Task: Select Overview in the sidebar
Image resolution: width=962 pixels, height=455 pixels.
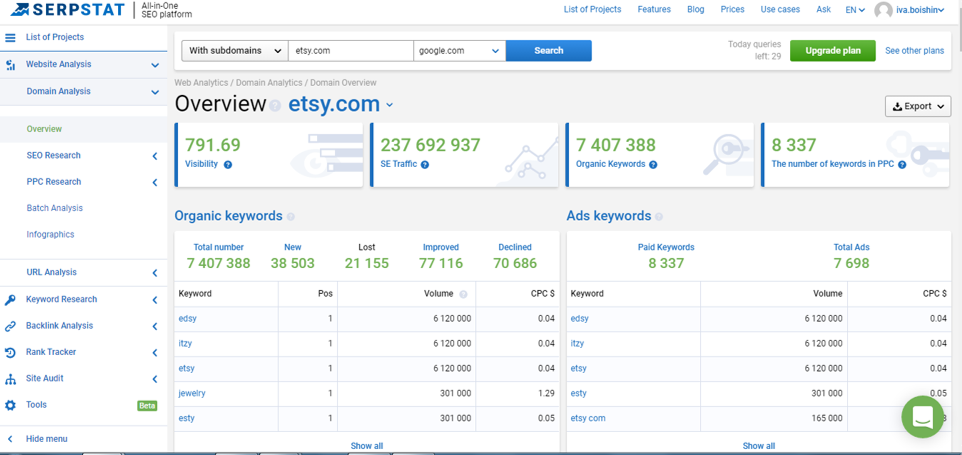Action: coord(44,129)
